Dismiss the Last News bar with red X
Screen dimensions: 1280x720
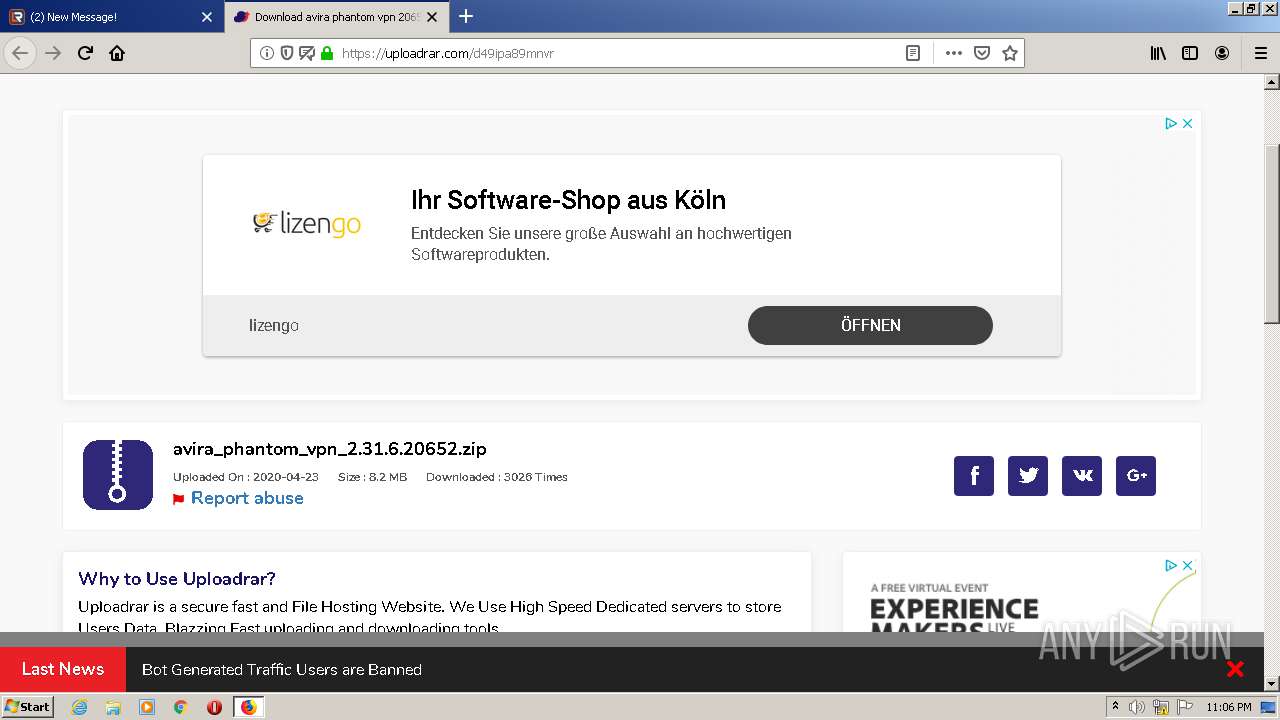click(1235, 669)
